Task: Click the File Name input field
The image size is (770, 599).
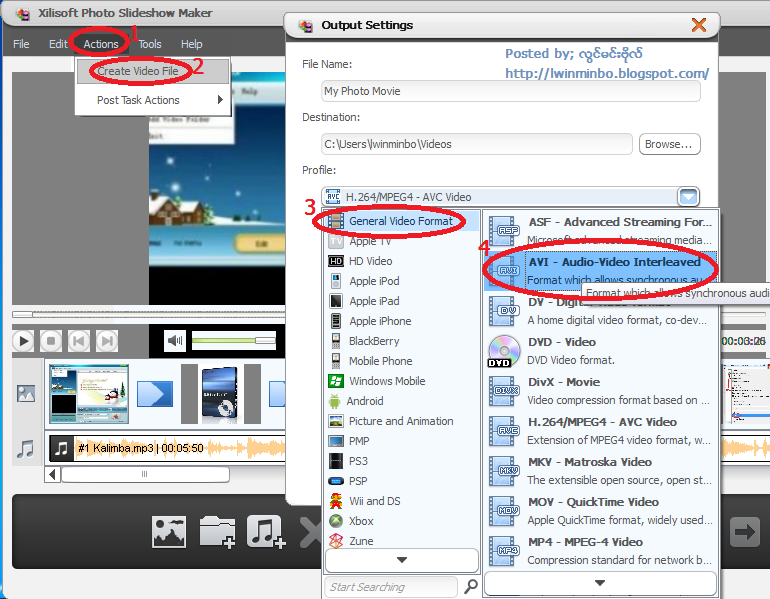Action: tap(511, 91)
